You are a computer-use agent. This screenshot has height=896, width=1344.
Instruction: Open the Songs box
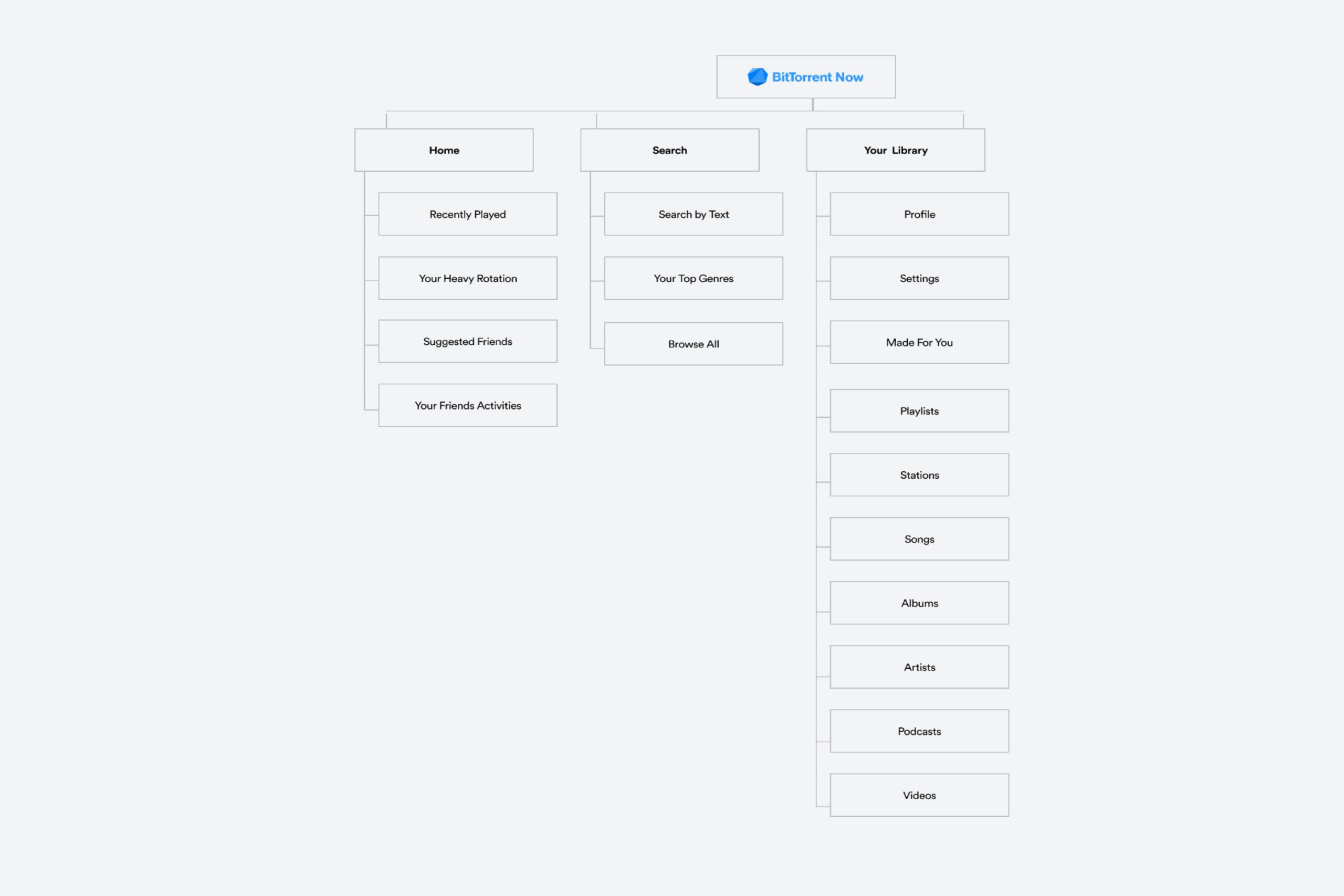point(919,539)
